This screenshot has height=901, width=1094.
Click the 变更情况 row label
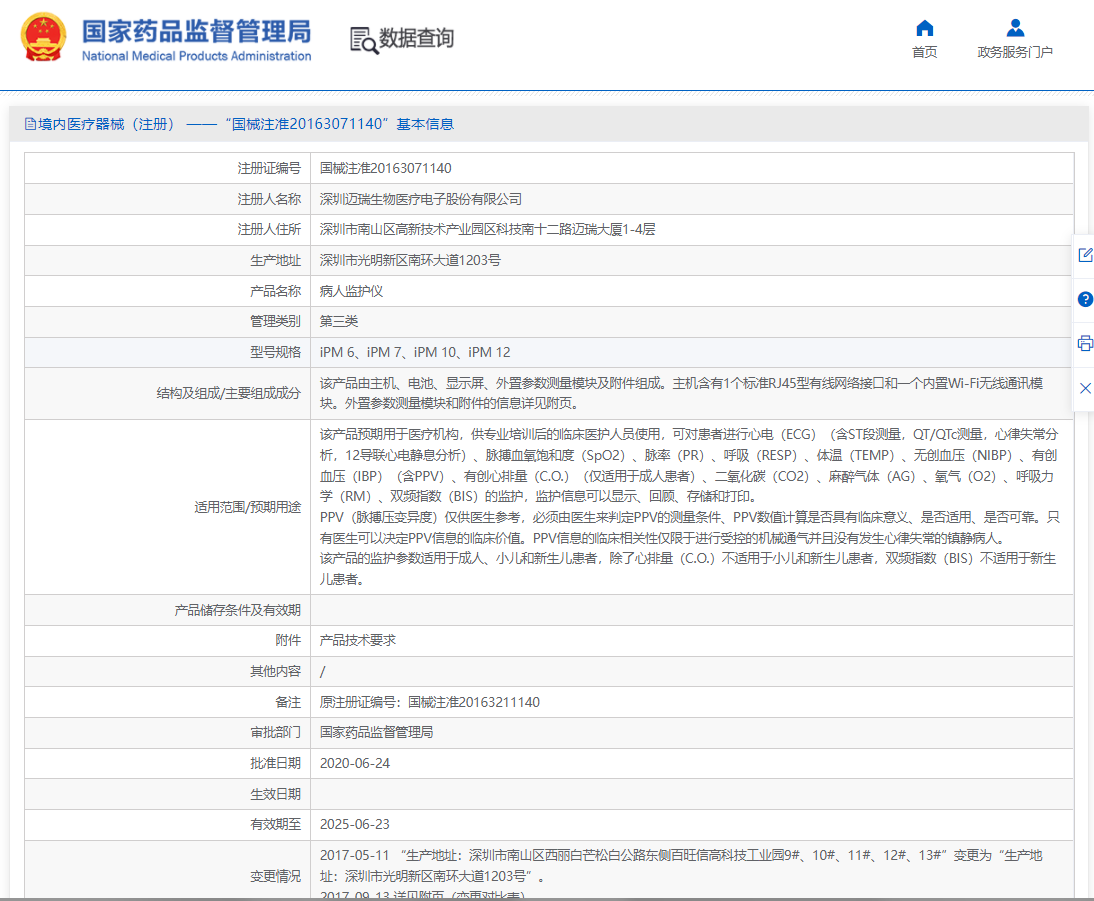(275, 876)
